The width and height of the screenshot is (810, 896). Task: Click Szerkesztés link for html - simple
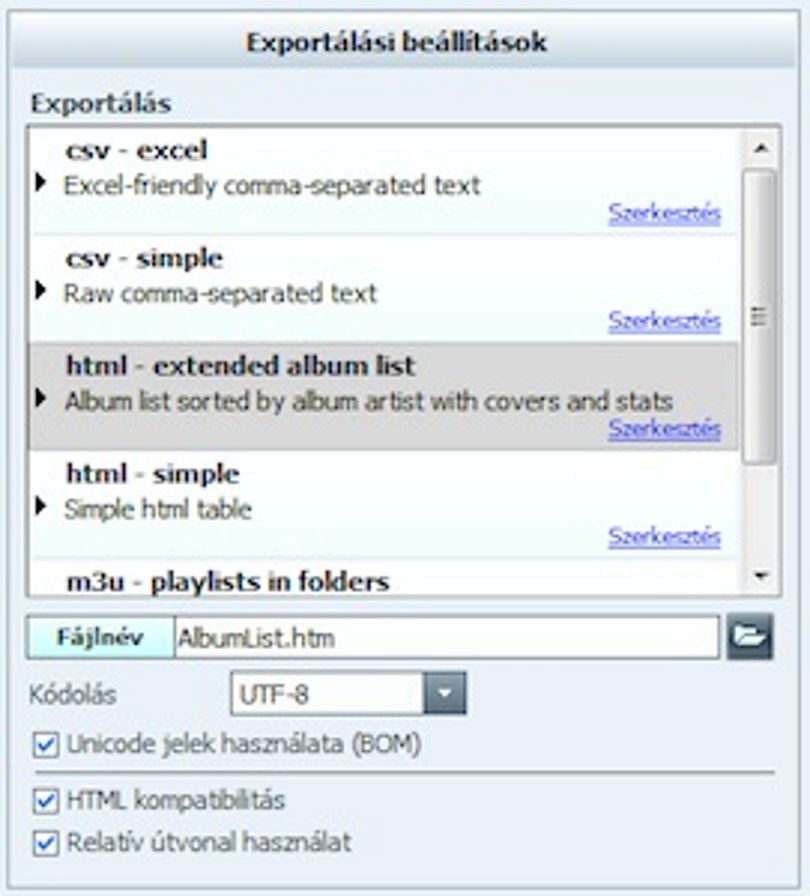(664, 537)
